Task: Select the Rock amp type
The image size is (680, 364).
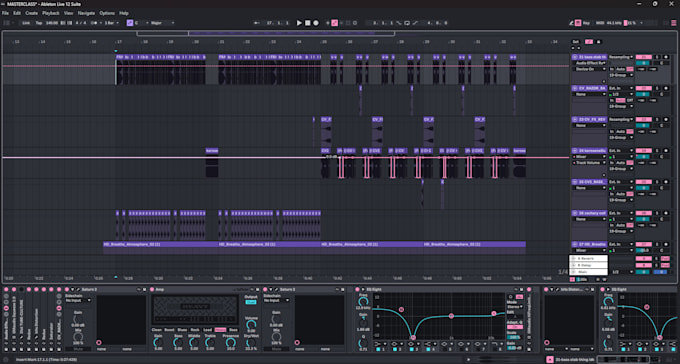Action: pos(195,330)
